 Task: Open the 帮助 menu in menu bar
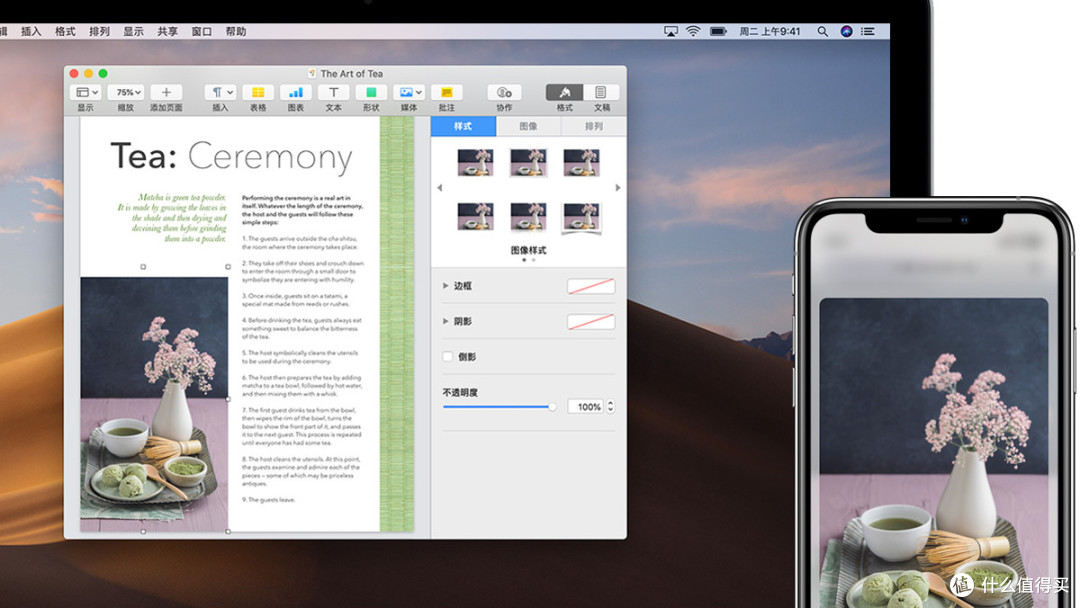tap(236, 32)
